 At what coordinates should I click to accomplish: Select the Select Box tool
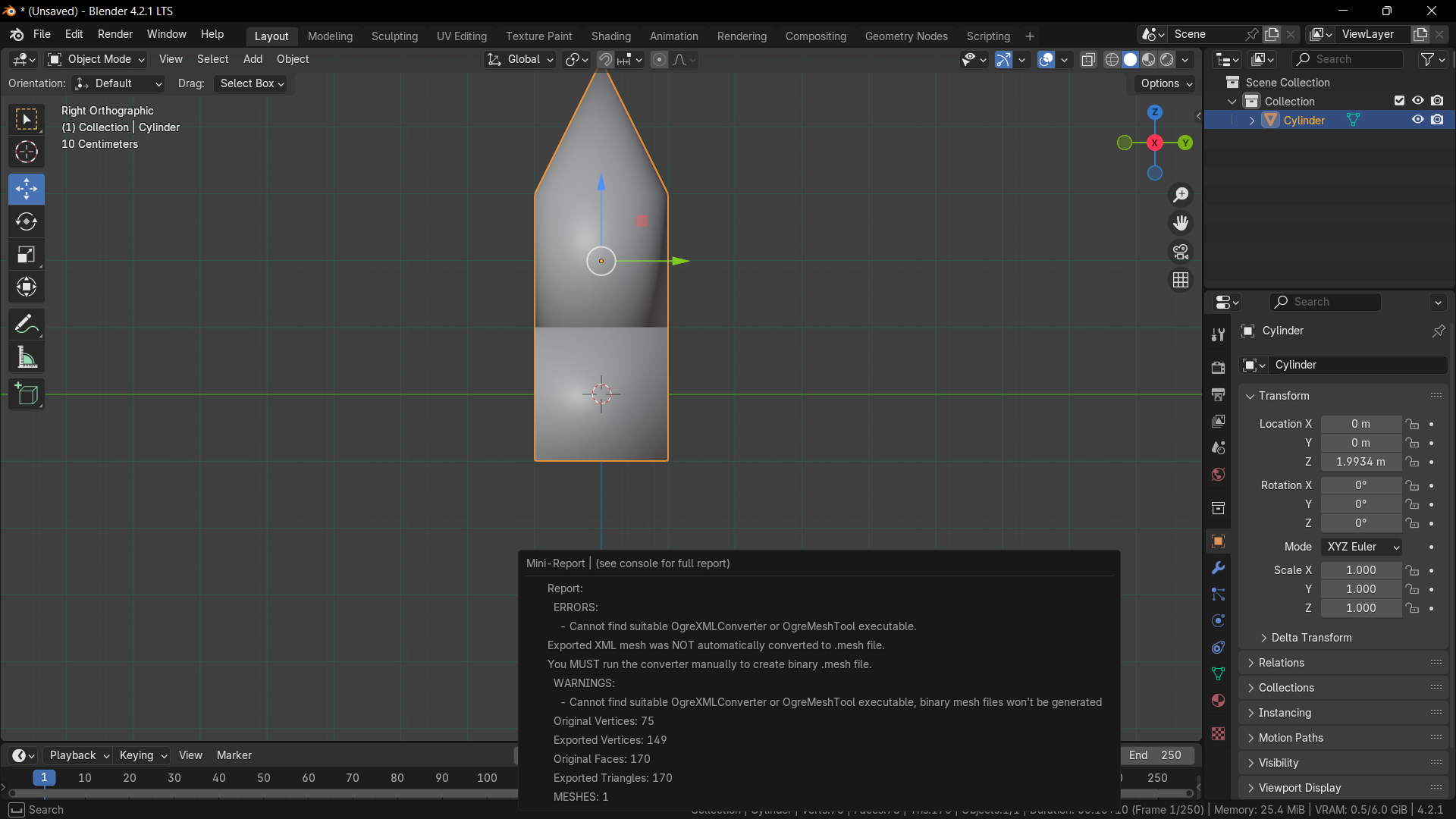point(27,120)
